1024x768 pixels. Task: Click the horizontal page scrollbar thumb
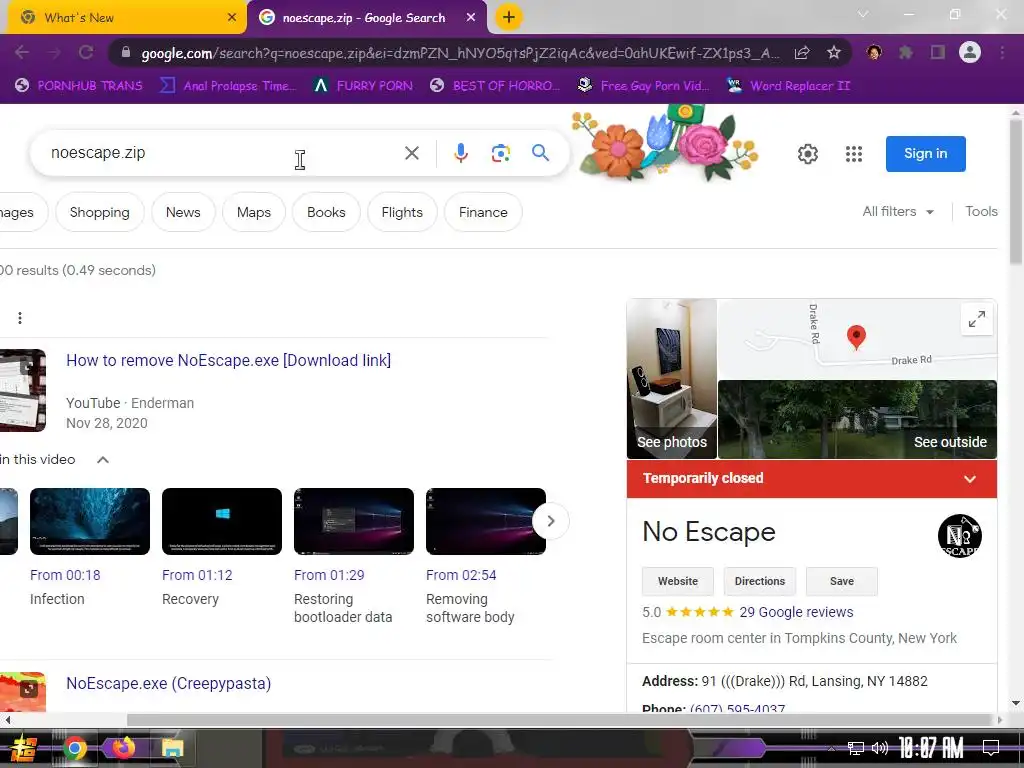pyautogui.click(x=560, y=720)
